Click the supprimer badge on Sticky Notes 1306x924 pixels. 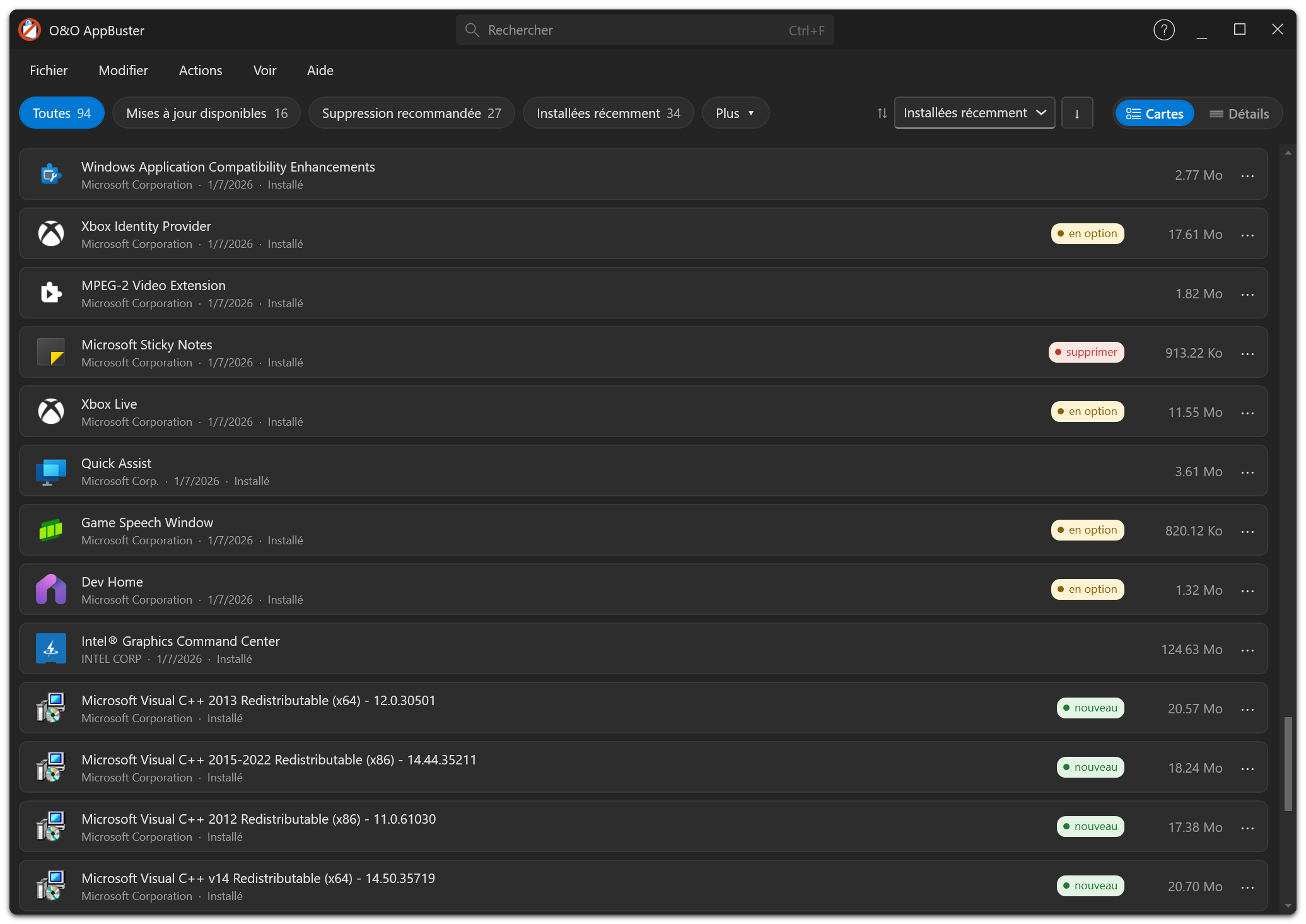coord(1086,352)
